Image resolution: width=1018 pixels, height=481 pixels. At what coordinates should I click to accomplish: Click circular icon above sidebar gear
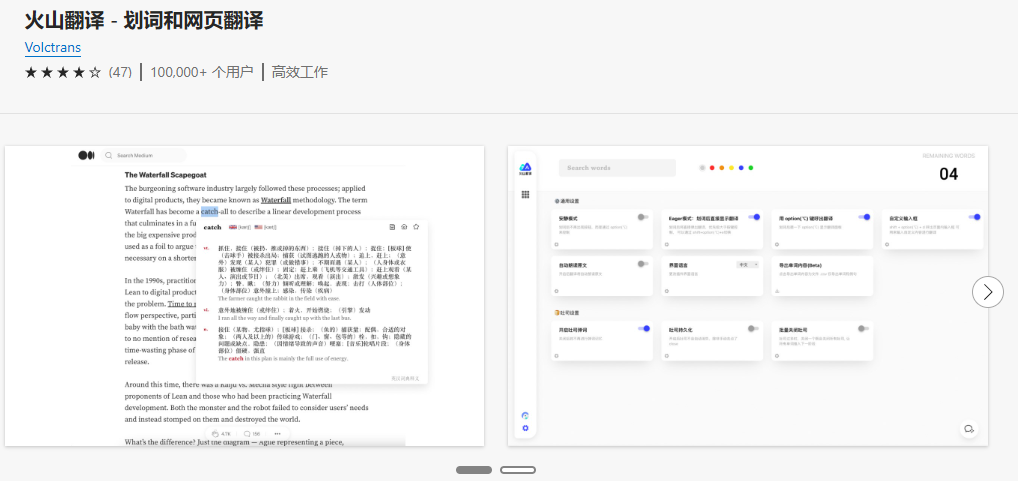click(x=525, y=415)
